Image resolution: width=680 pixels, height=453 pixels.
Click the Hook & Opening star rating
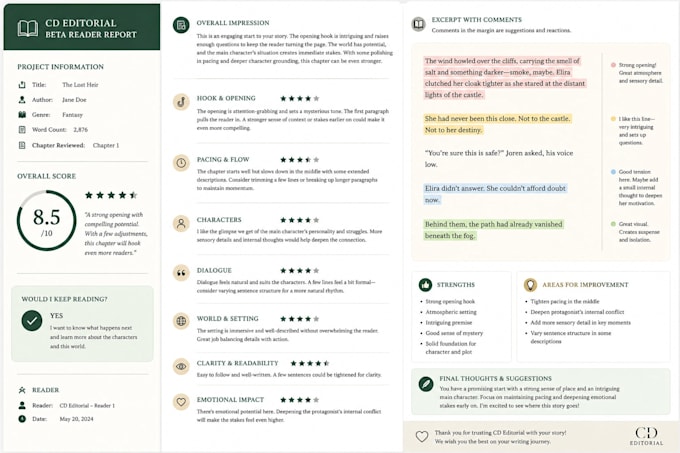click(x=299, y=99)
